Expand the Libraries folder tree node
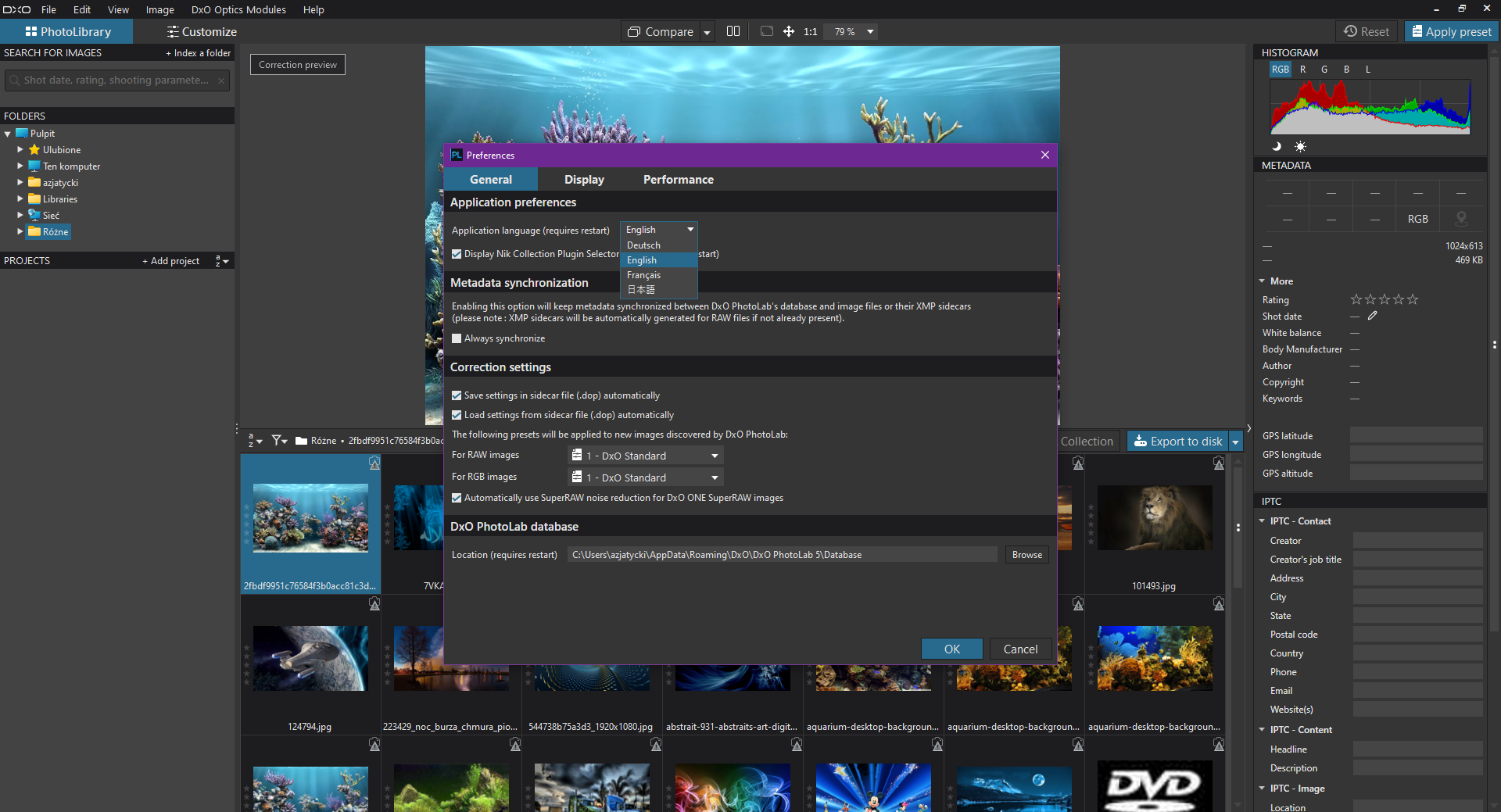This screenshot has height=812, width=1501. point(20,199)
